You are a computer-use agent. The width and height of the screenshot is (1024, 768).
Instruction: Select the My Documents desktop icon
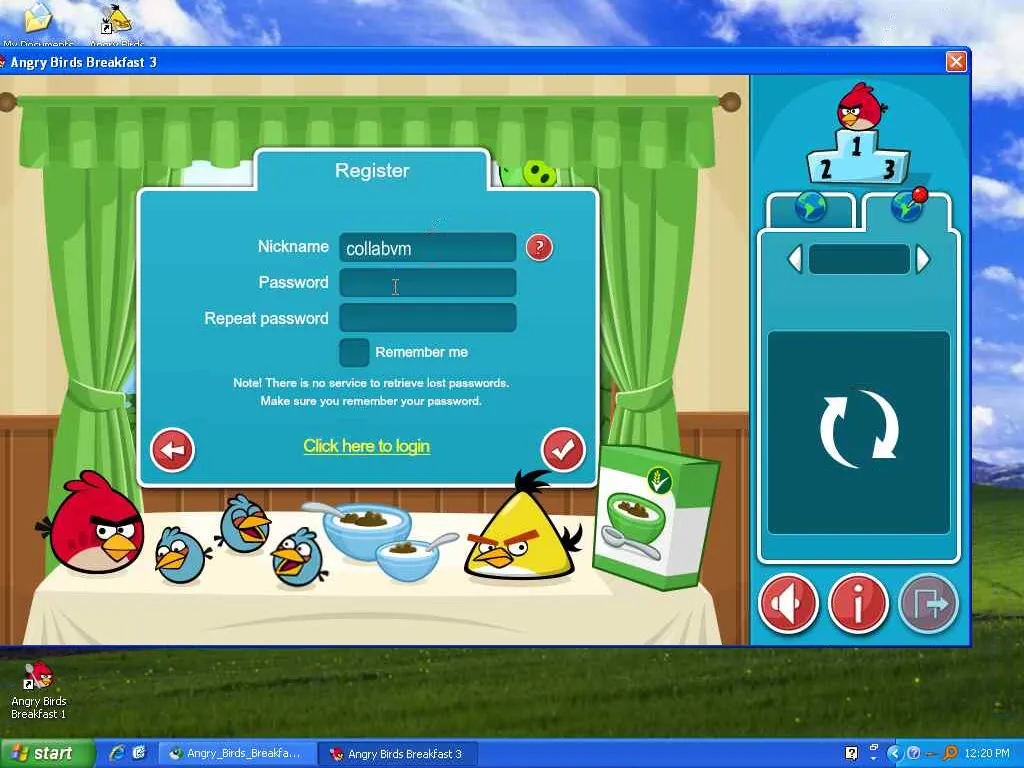pyautogui.click(x=38, y=24)
